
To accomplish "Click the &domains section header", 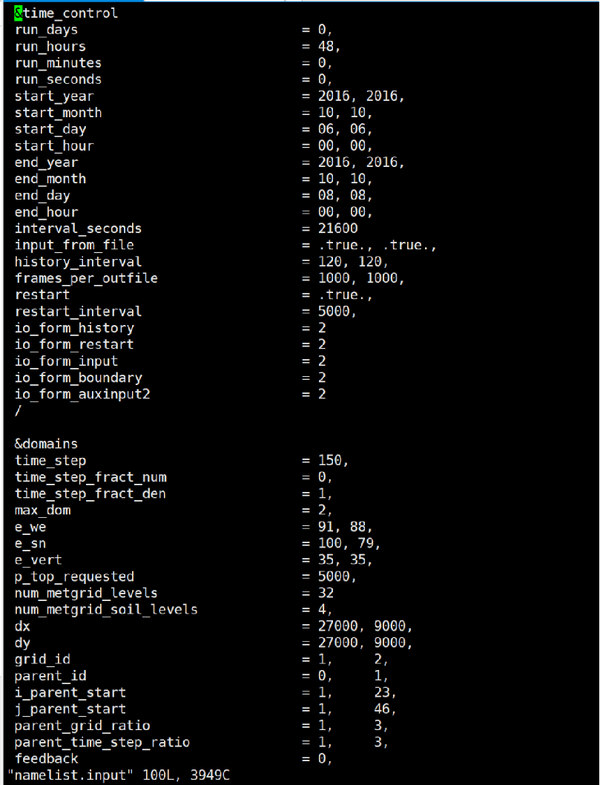I will coord(46,444).
